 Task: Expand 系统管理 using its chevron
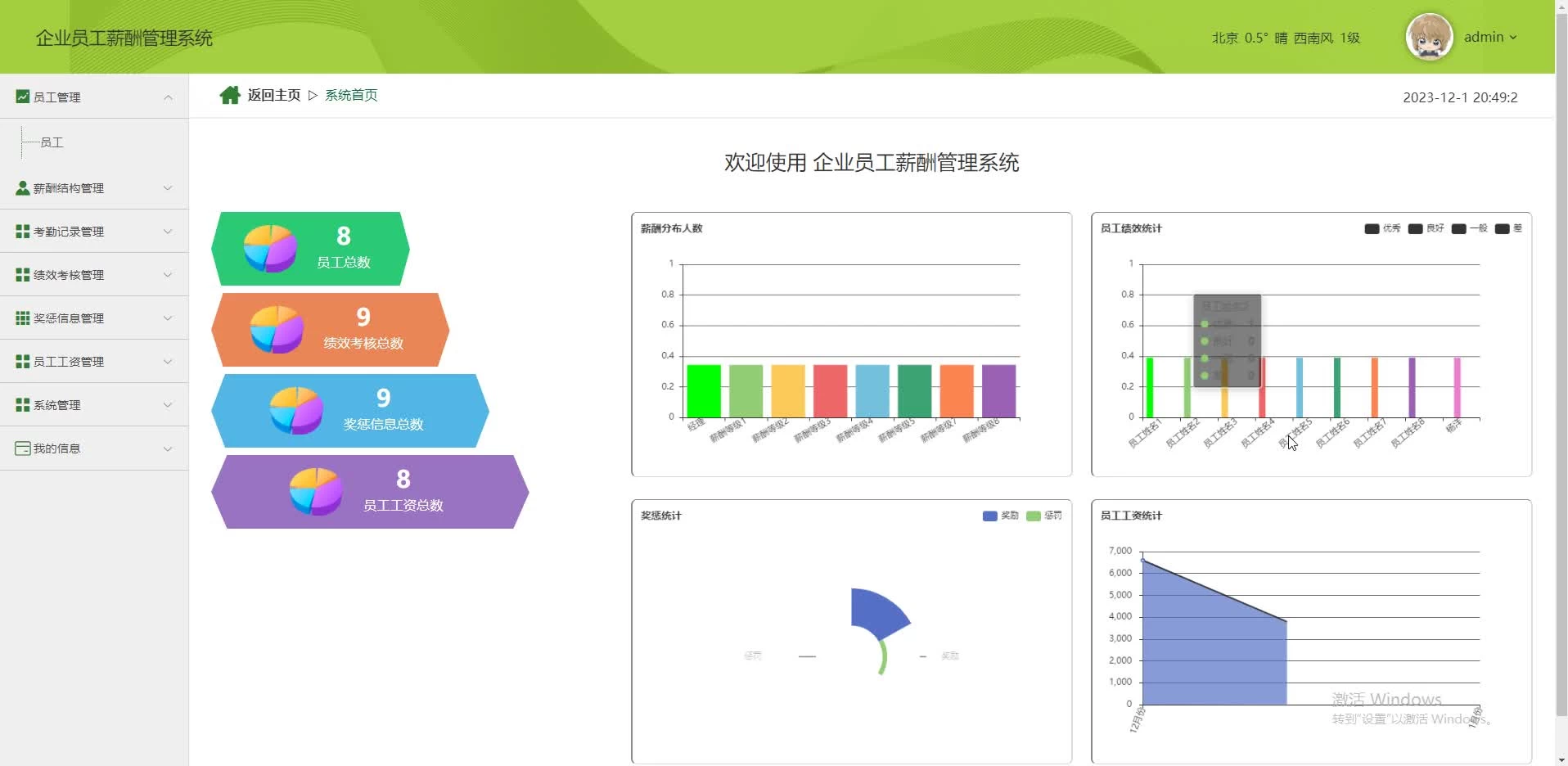pos(168,405)
